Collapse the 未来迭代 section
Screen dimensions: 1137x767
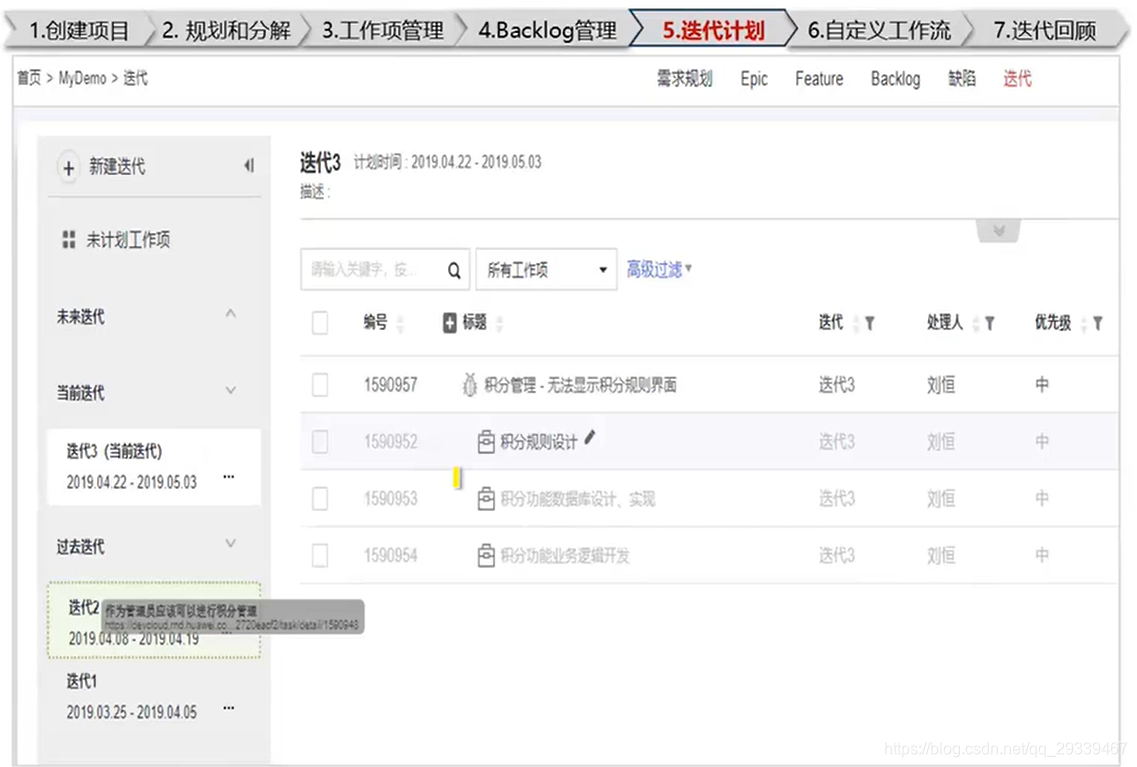pos(231,314)
